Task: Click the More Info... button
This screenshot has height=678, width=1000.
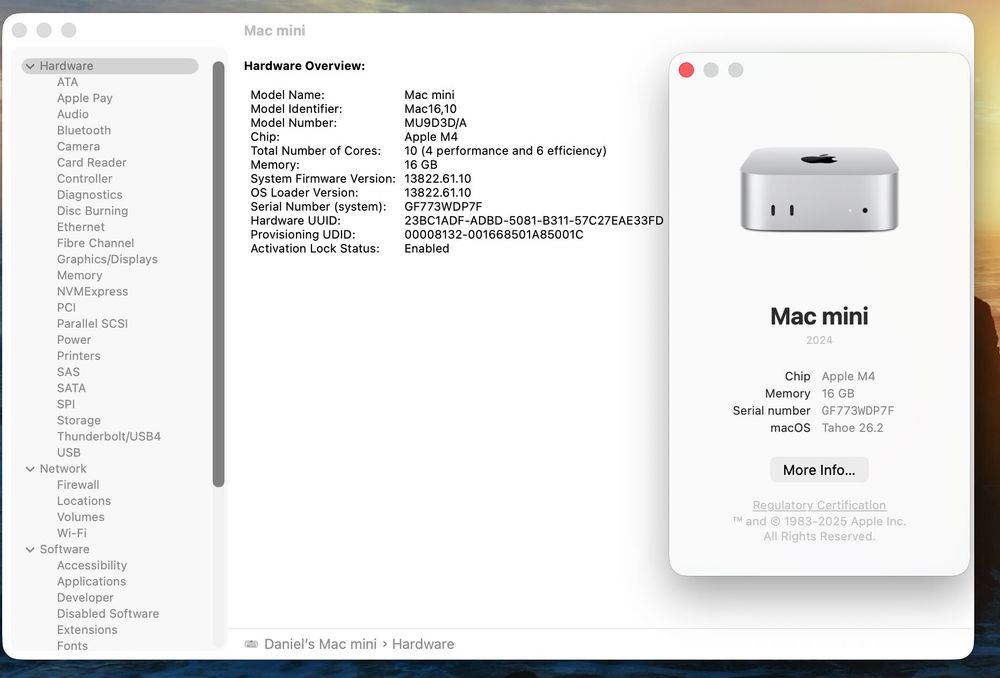Action: coord(819,470)
